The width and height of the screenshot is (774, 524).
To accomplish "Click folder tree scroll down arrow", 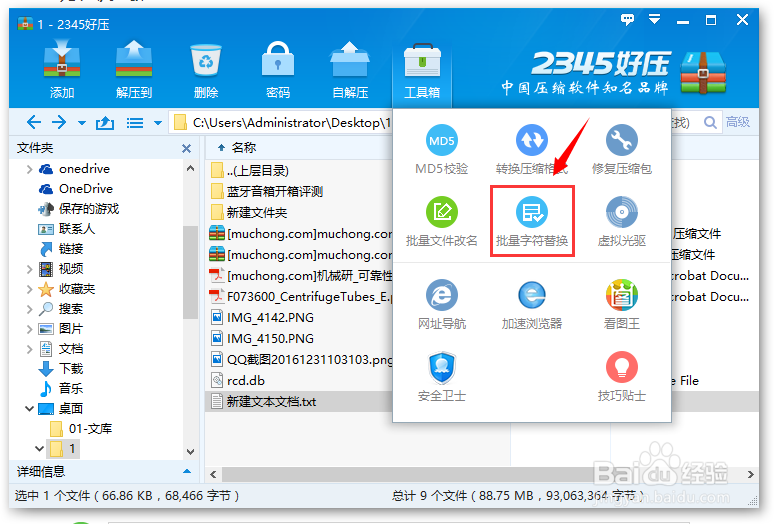I will [191, 451].
